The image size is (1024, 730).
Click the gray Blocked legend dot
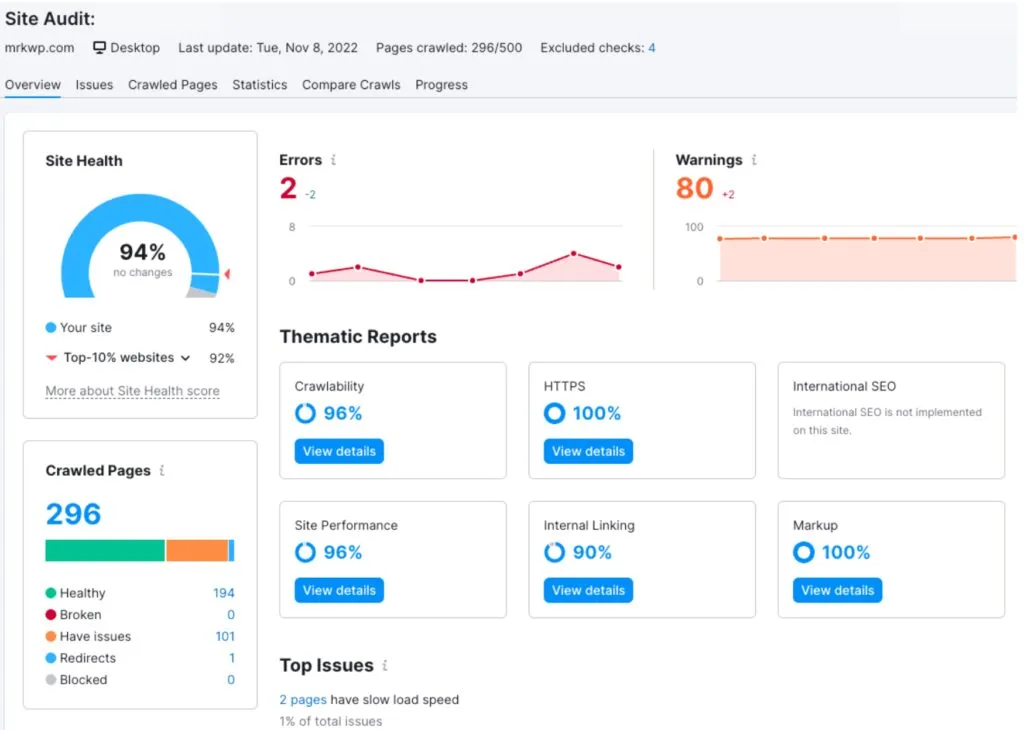coord(51,680)
